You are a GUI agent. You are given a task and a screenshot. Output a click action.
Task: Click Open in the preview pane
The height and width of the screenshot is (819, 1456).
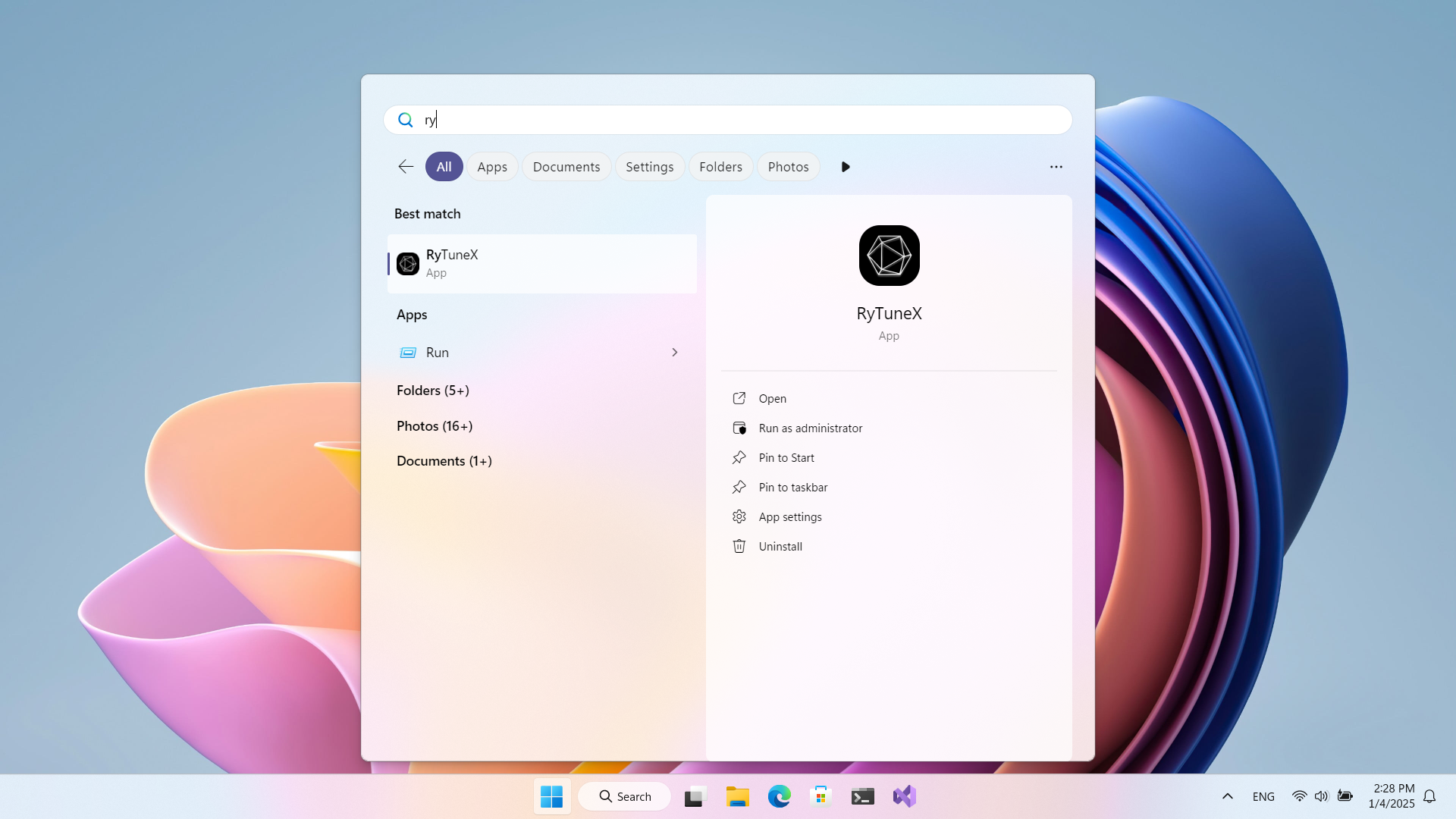tap(889, 399)
